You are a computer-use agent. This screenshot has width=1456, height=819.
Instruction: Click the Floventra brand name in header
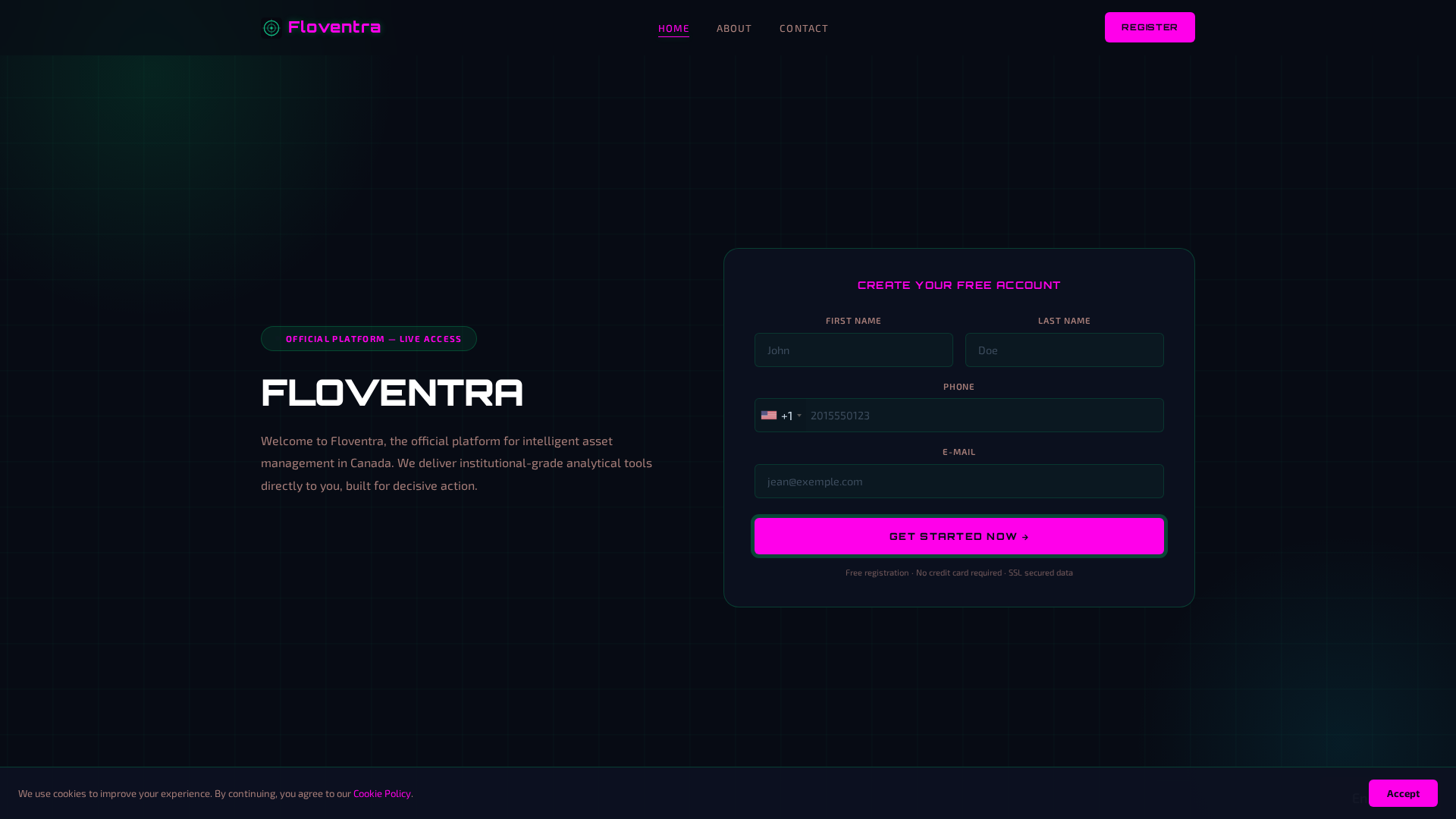tap(334, 27)
